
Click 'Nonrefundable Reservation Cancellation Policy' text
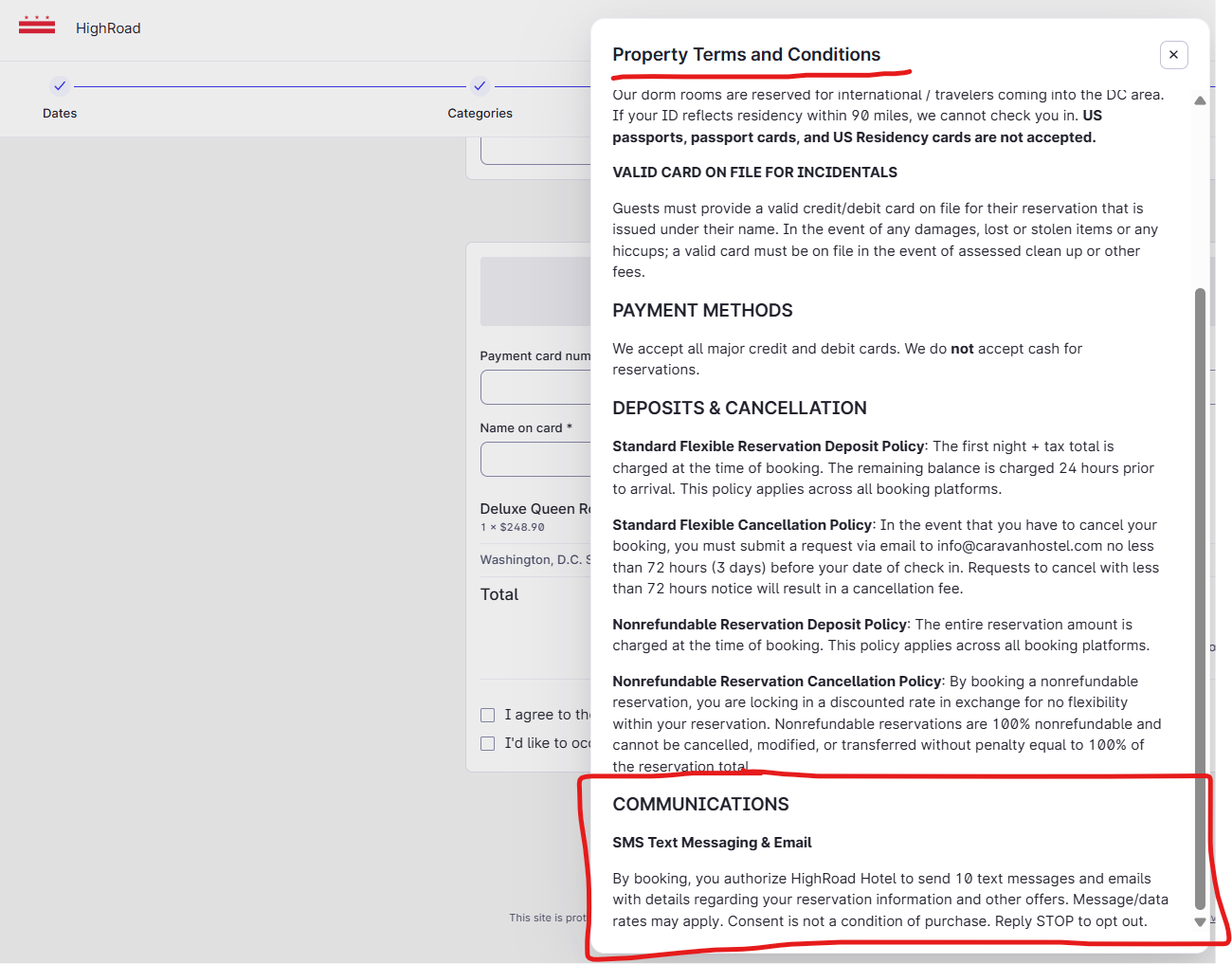click(777, 682)
